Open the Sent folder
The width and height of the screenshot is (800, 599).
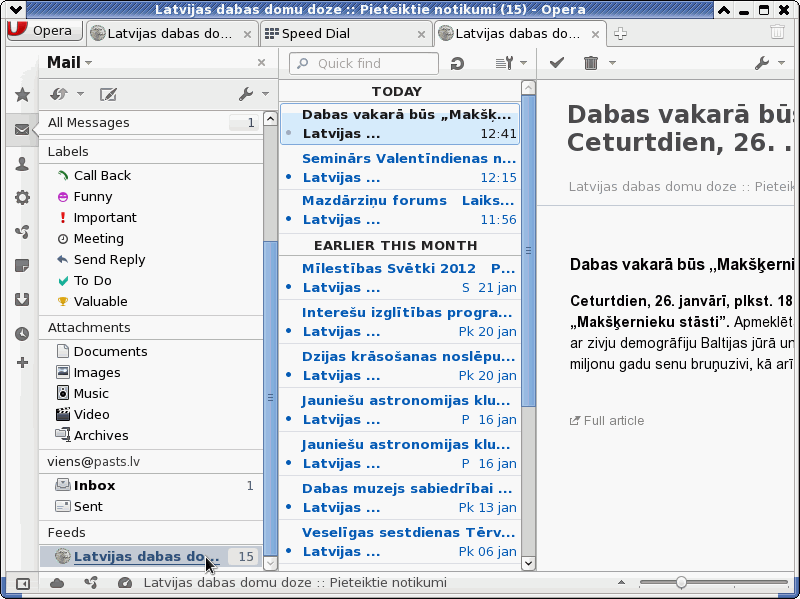click(x=151, y=506)
